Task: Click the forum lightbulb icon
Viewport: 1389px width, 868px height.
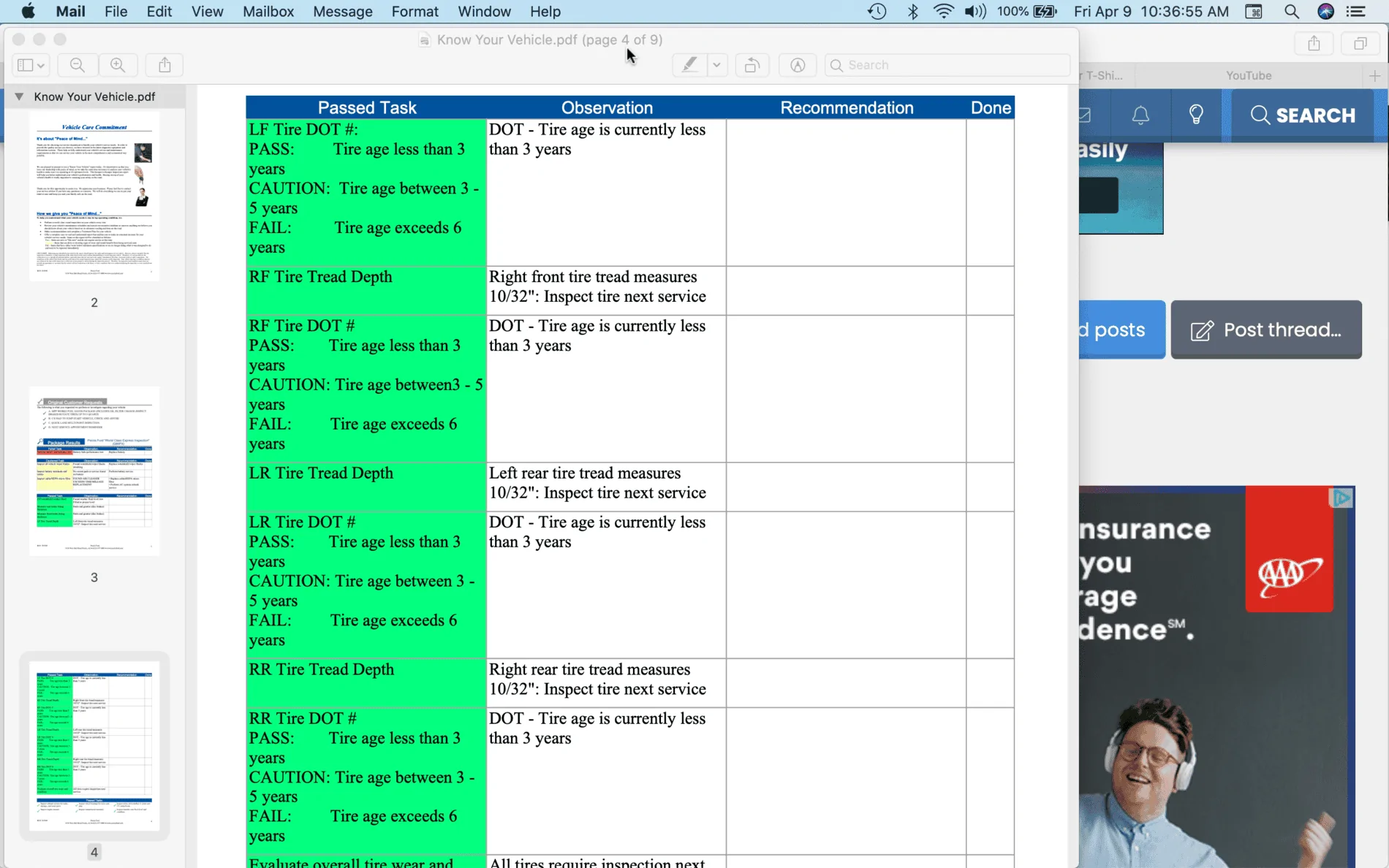Action: click(x=1196, y=115)
